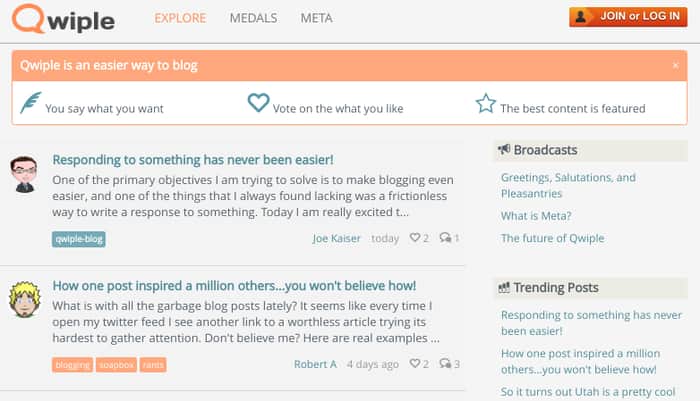Click the comments icon on Joe Kaiser's post
700x401 pixels.
[x=445, y=238]
